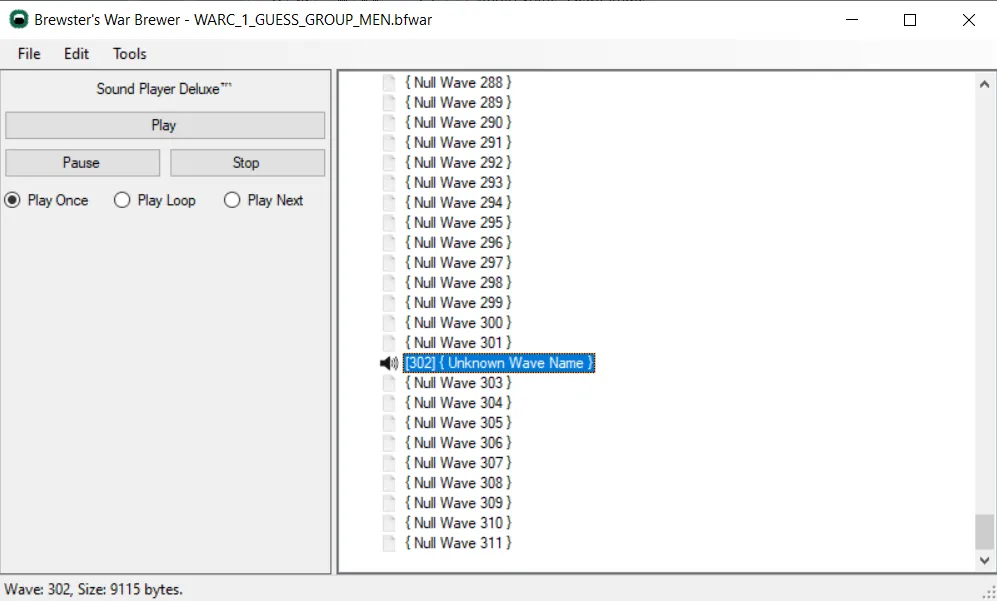Screen dimensions: 997x601
Task: Click the file icon next to Null Wave 307
Action: 389,463
